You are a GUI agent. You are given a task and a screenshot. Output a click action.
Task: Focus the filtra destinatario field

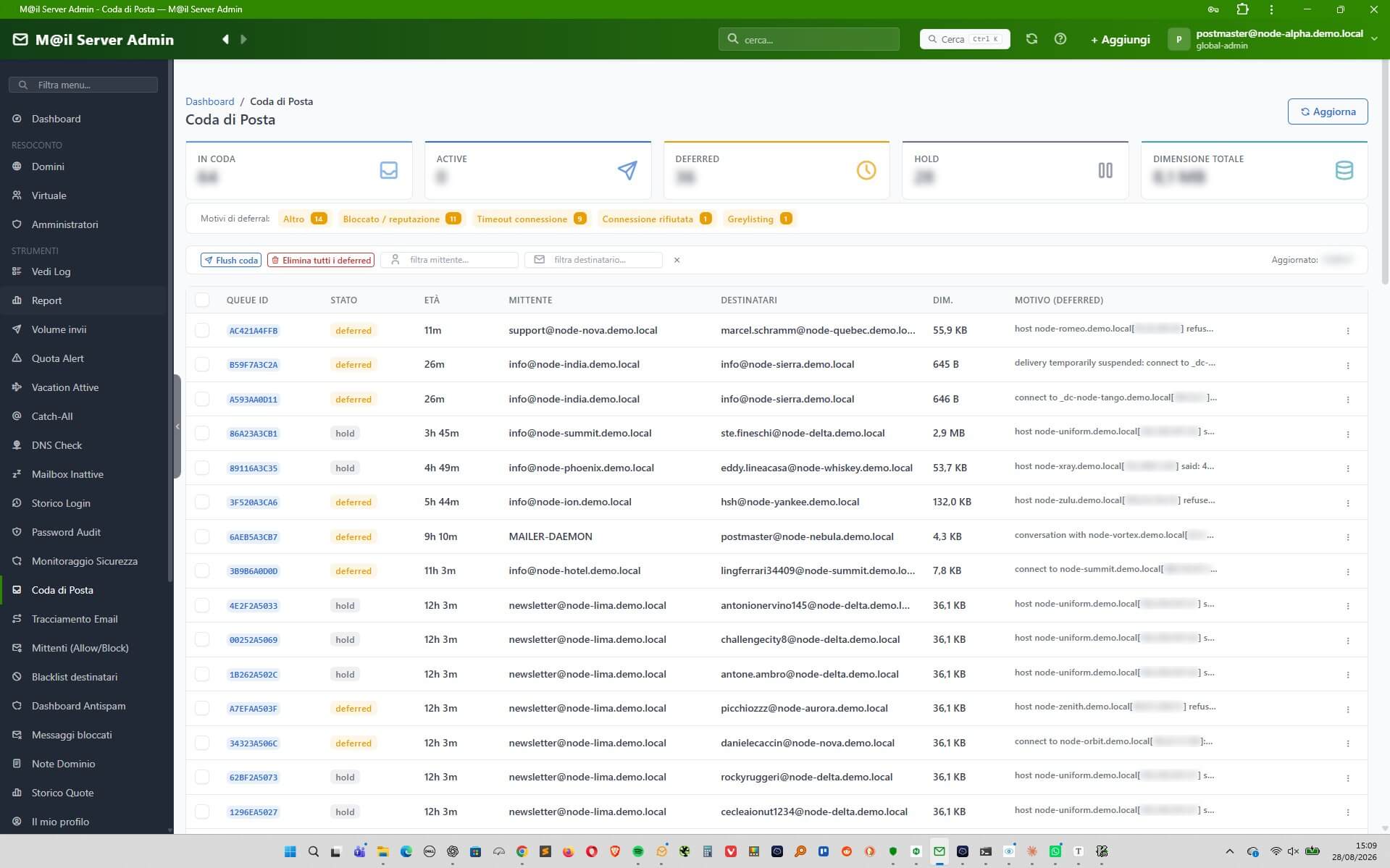pyautogui.click(x=593, y=260)
